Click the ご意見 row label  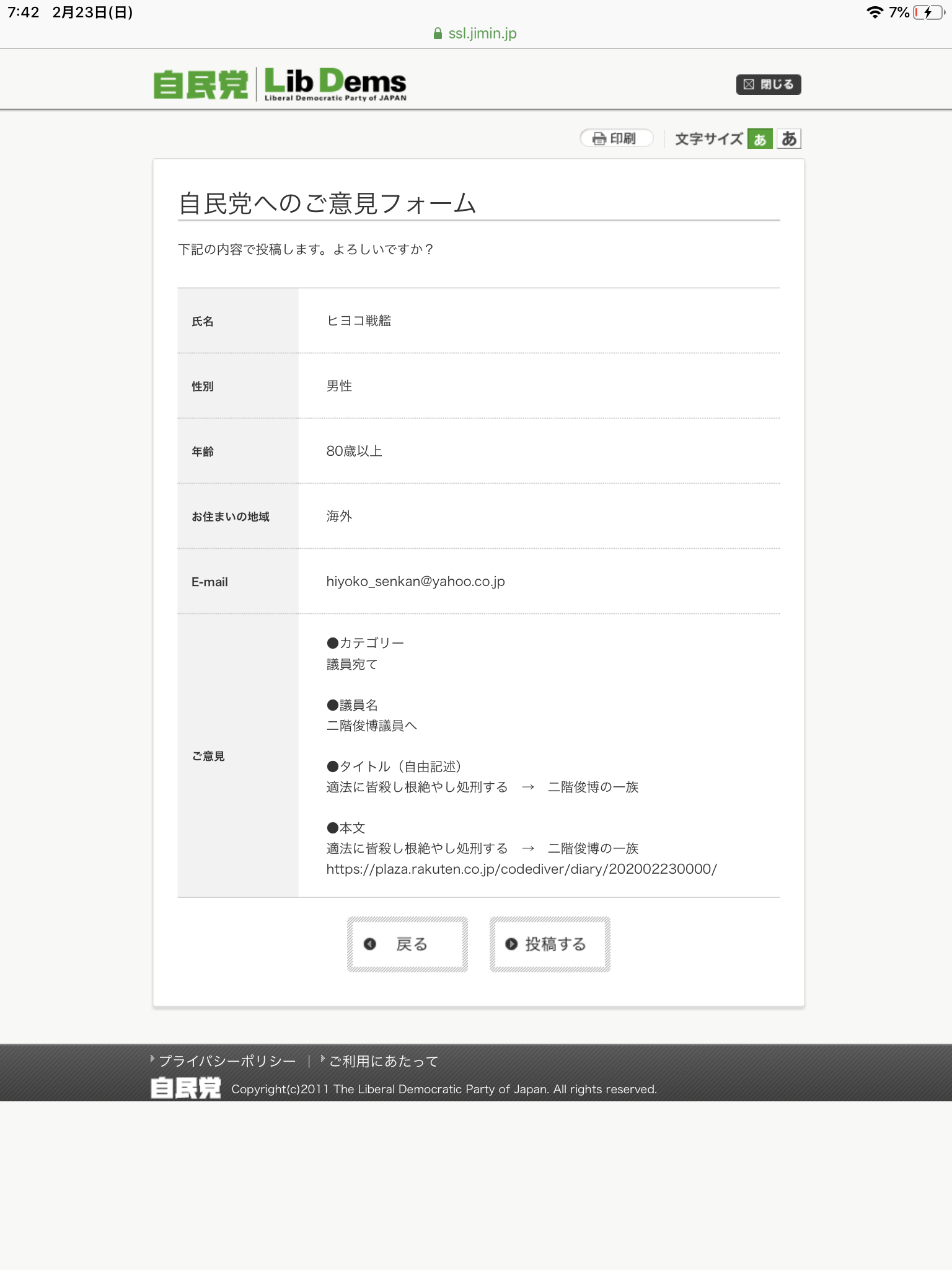coord(208,756)
